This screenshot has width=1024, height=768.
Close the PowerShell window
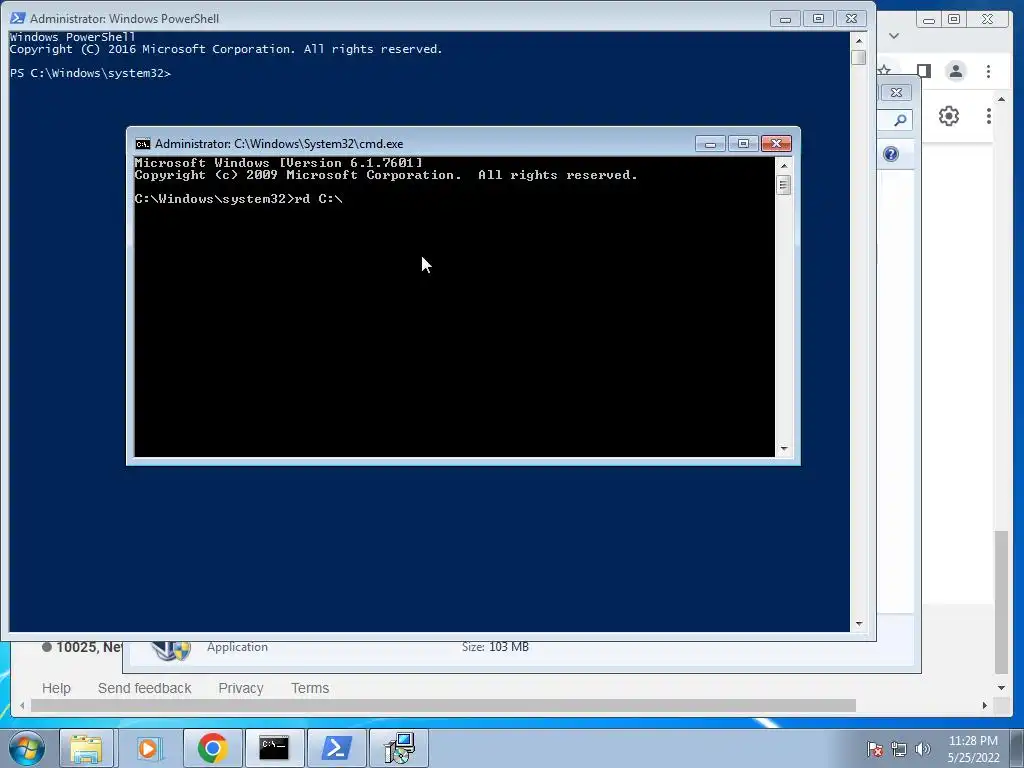(x=852, y=19)
